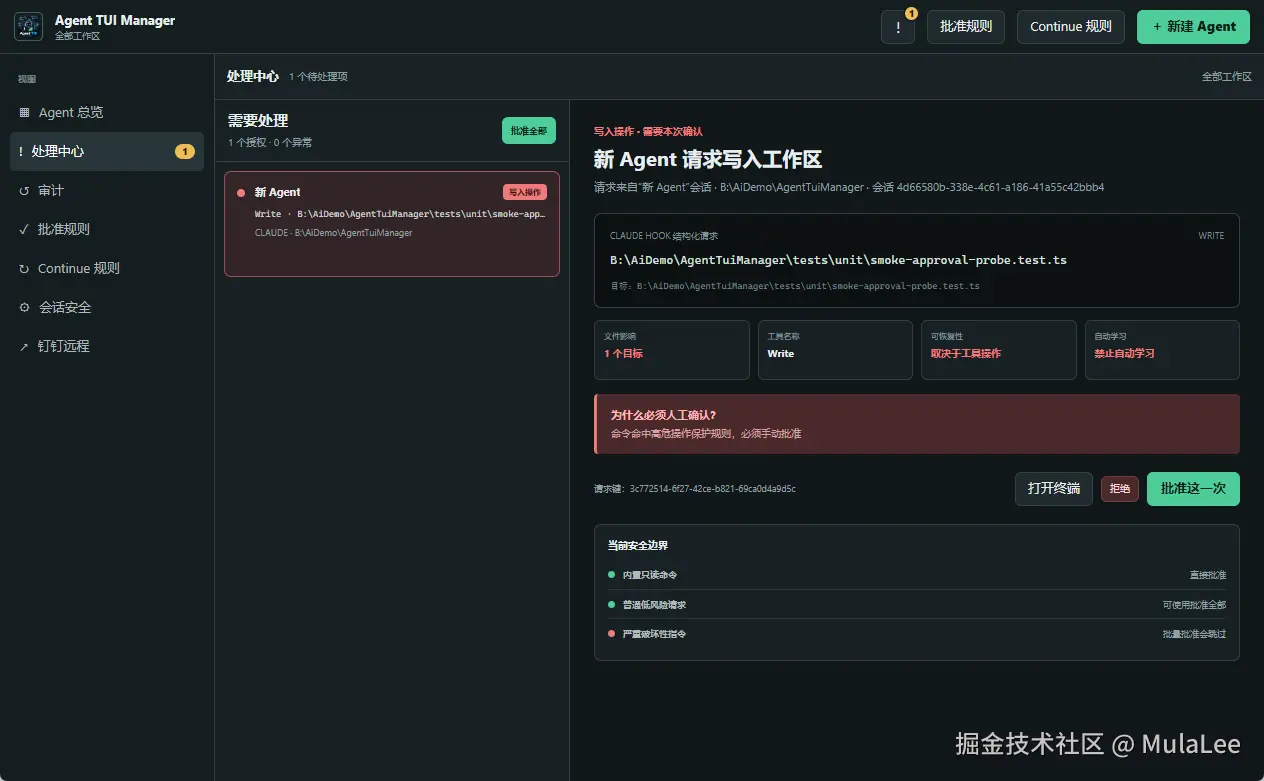Open 钉钉远程 in the sidebar

tap(107, 346)
